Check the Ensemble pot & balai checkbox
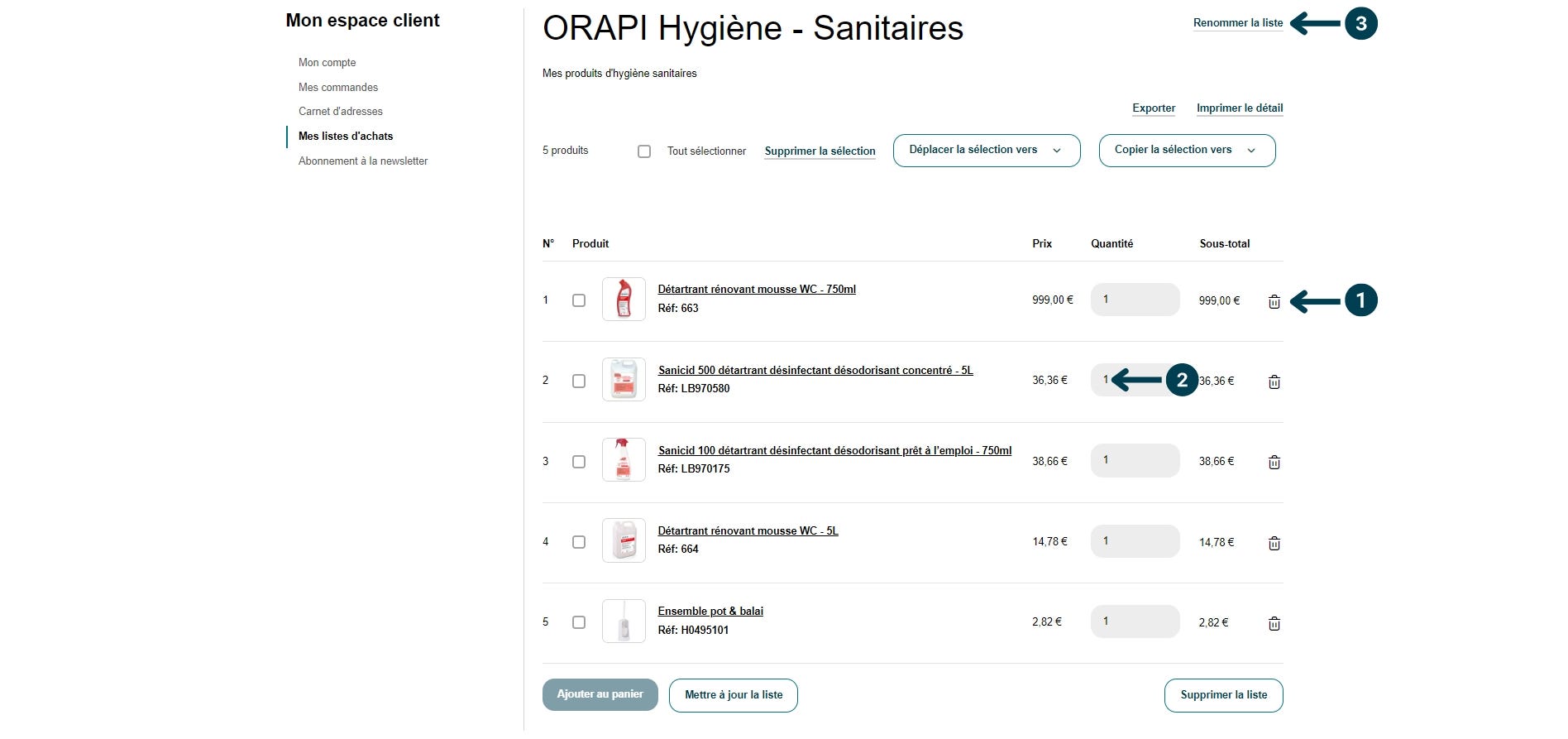The height and width of the screenshot is (739, 1568). [x=579, y=622]
